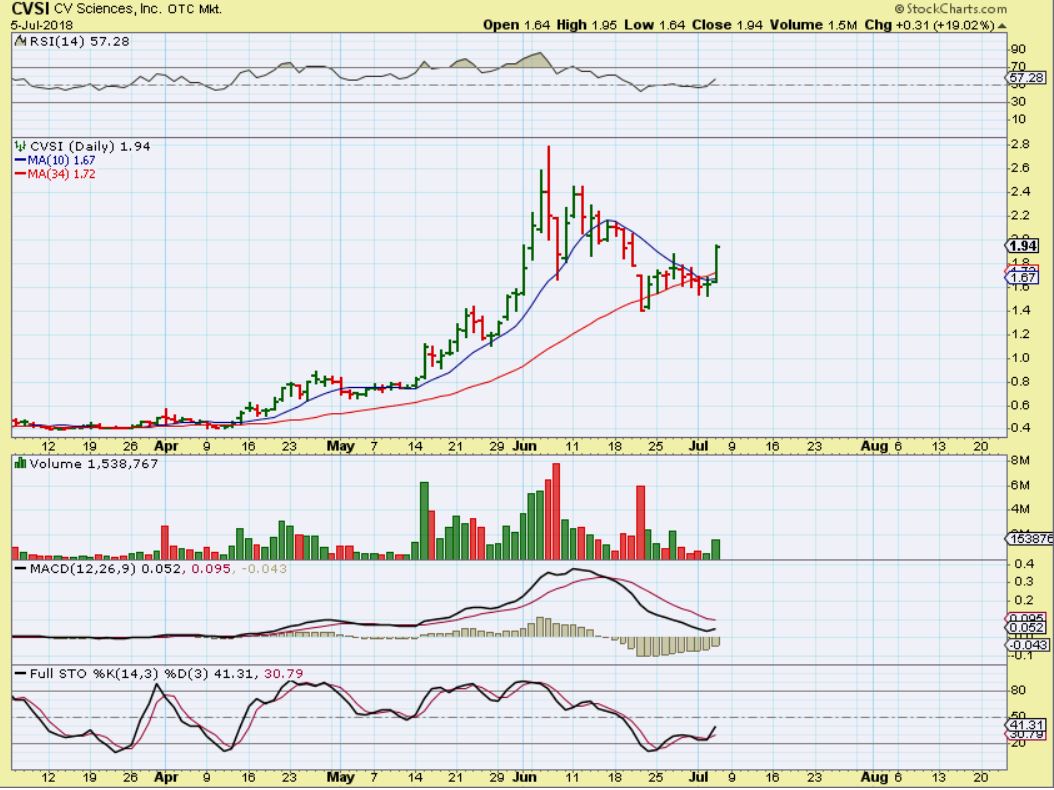The width and height of the screenshot is (1054, 790).
Task: Click the highest June volume bar
Action: [556, 512]
